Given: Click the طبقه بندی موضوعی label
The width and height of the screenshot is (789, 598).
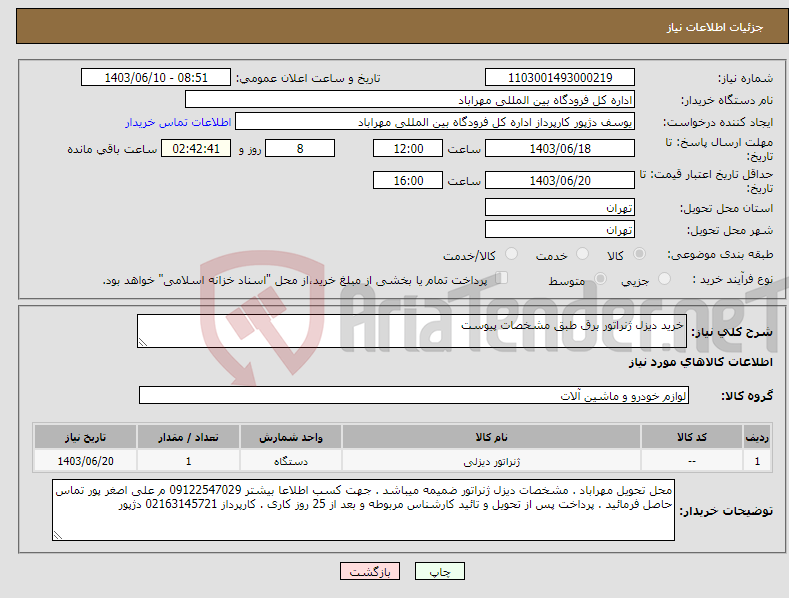Looking at the screenshot, I should 720,255.
